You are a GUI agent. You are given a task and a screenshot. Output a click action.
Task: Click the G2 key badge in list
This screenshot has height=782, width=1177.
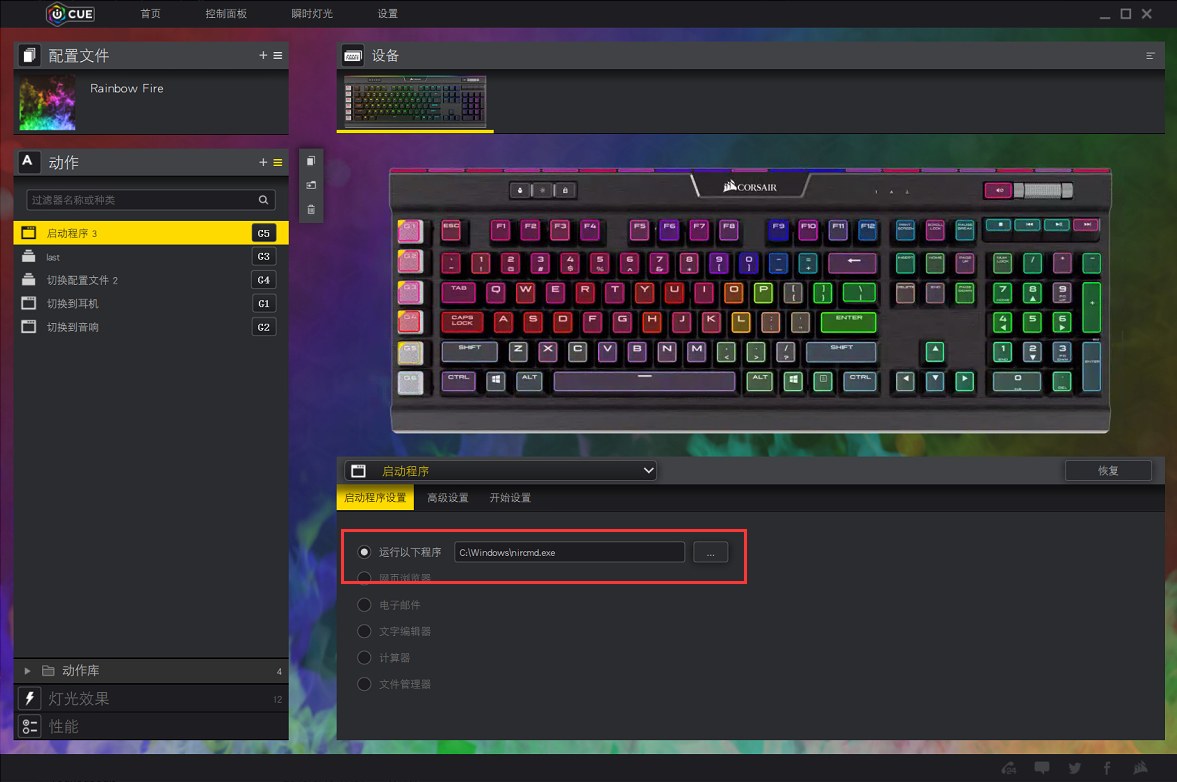pos(263,327)
